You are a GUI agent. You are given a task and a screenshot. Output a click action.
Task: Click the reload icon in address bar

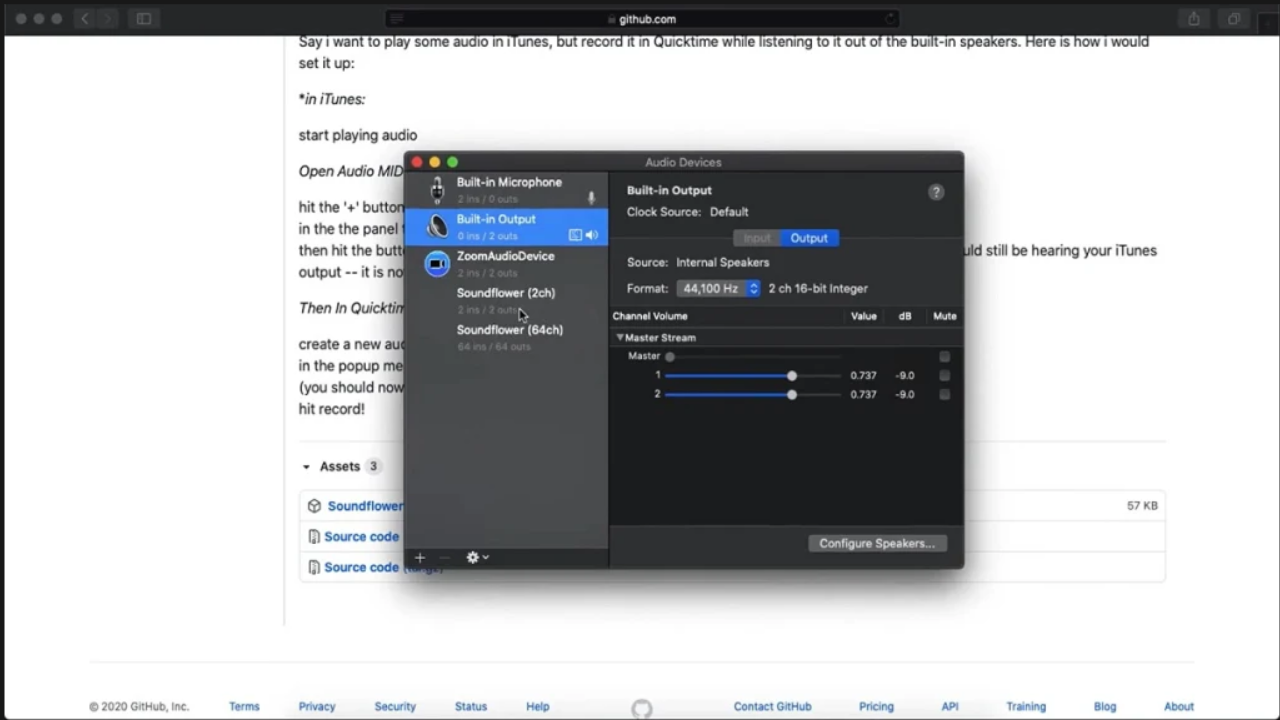pos(889,18)
